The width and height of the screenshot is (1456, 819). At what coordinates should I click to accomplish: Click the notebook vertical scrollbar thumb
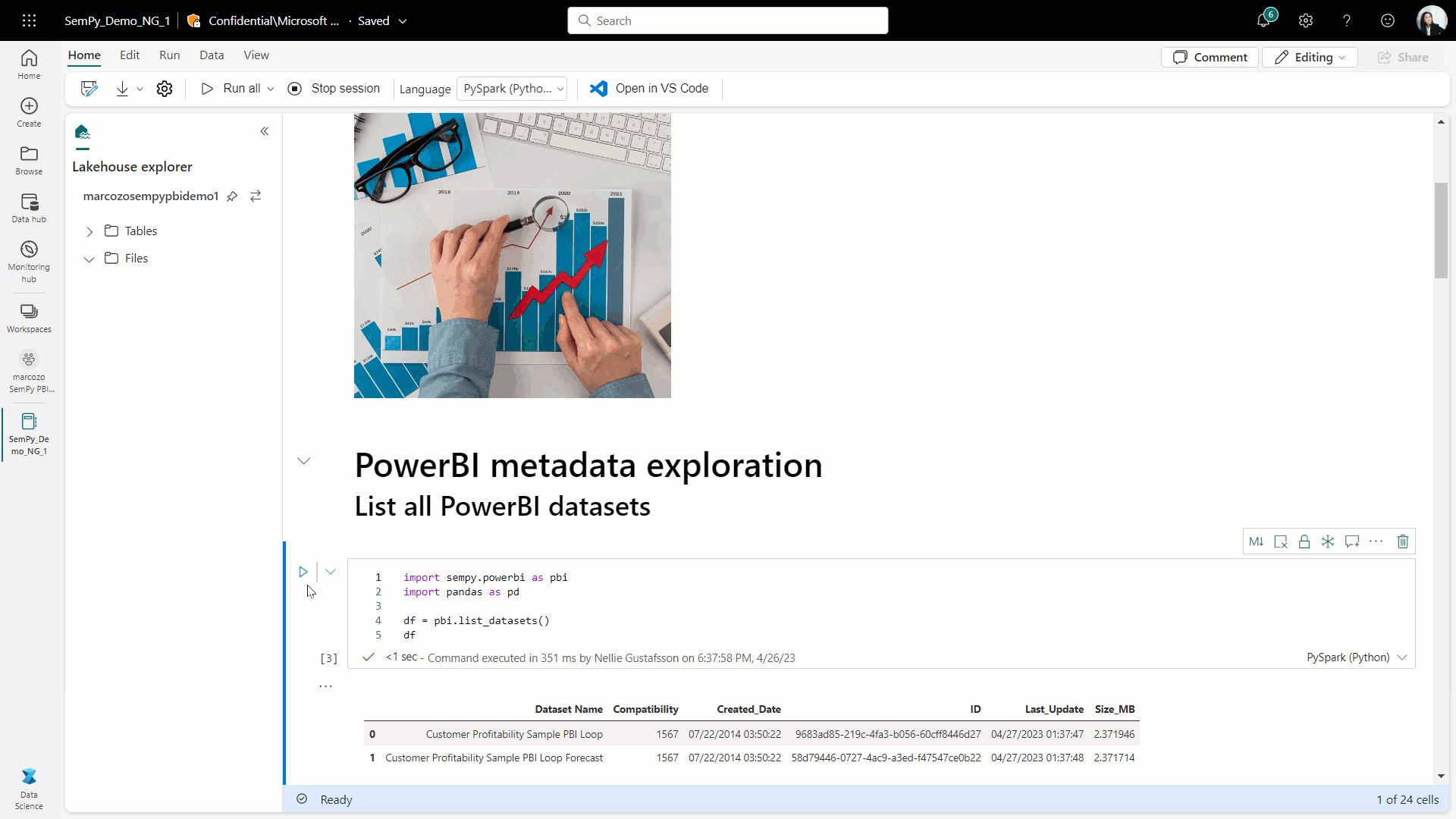click(1441, 231)
